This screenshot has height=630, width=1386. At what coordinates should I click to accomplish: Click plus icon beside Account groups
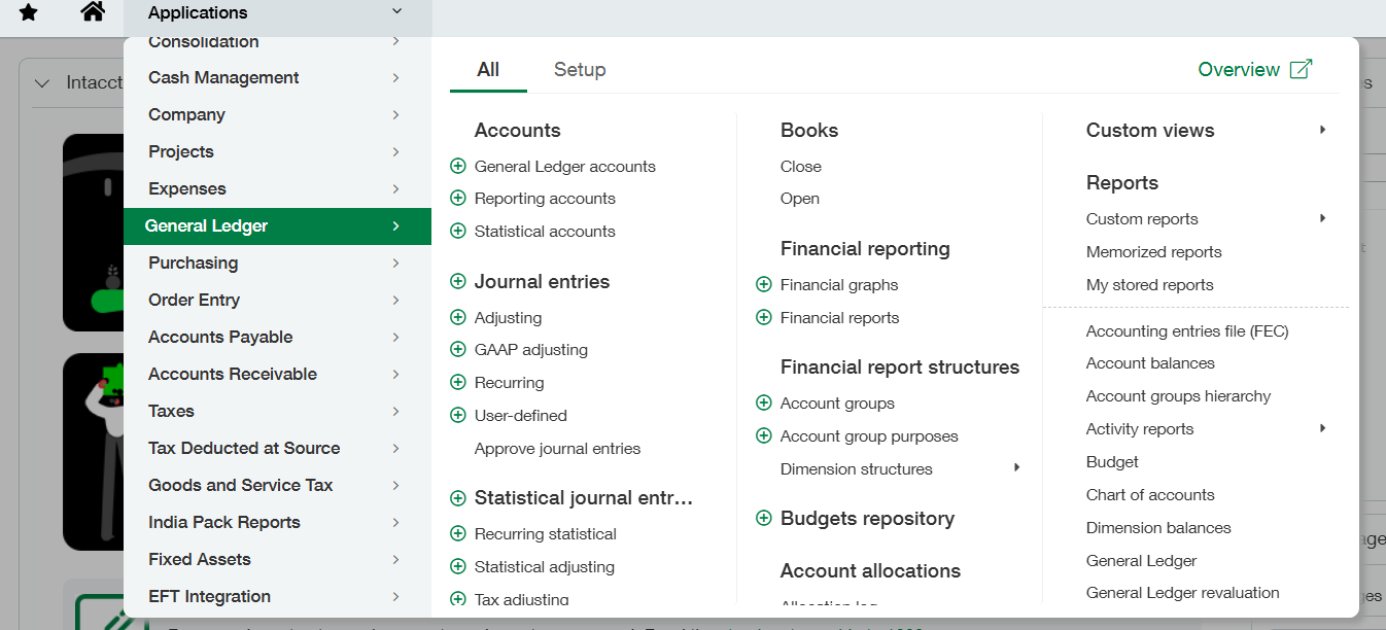pos(764,404)
